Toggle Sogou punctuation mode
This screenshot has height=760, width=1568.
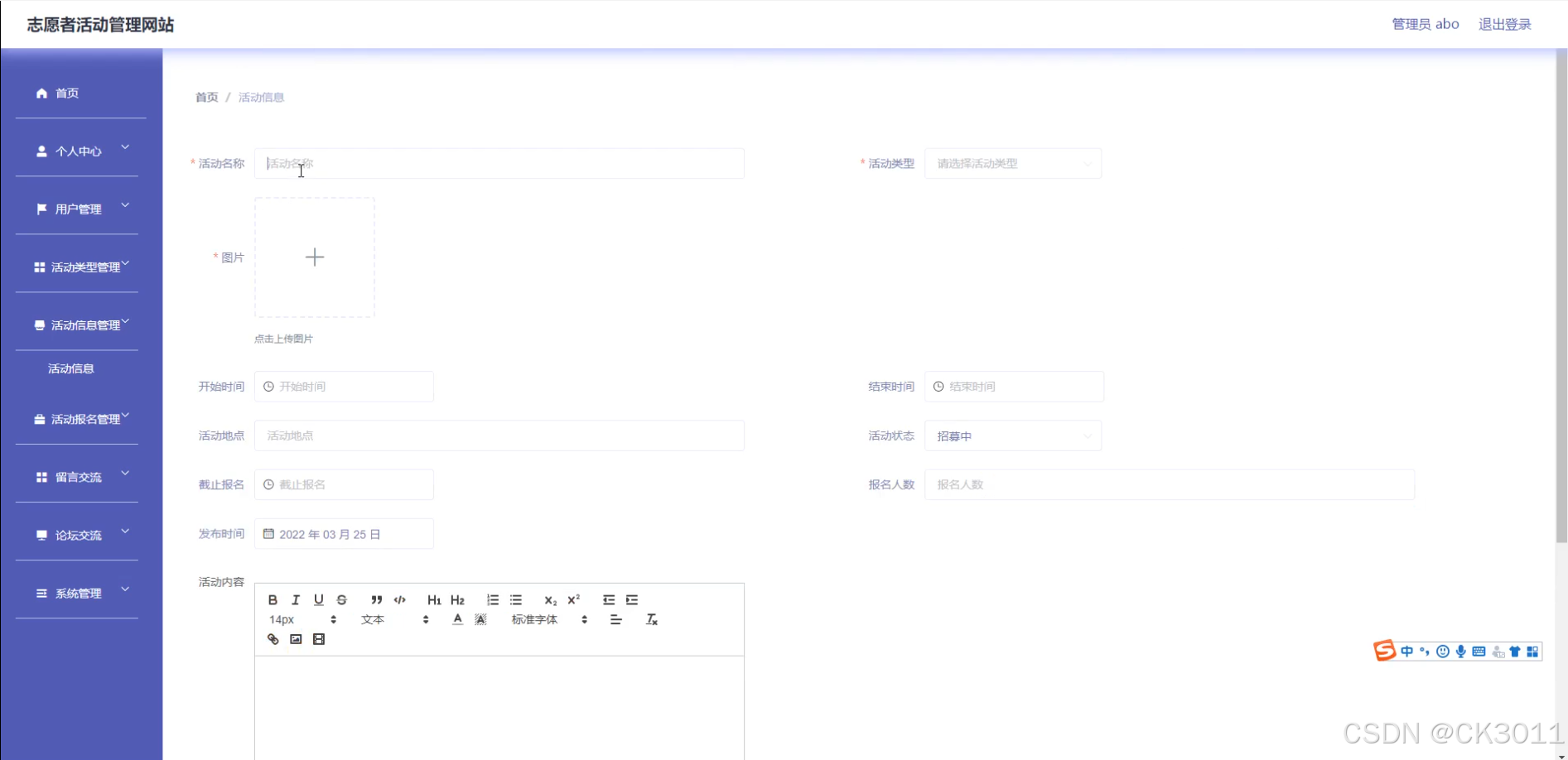tap(1425, 652)
